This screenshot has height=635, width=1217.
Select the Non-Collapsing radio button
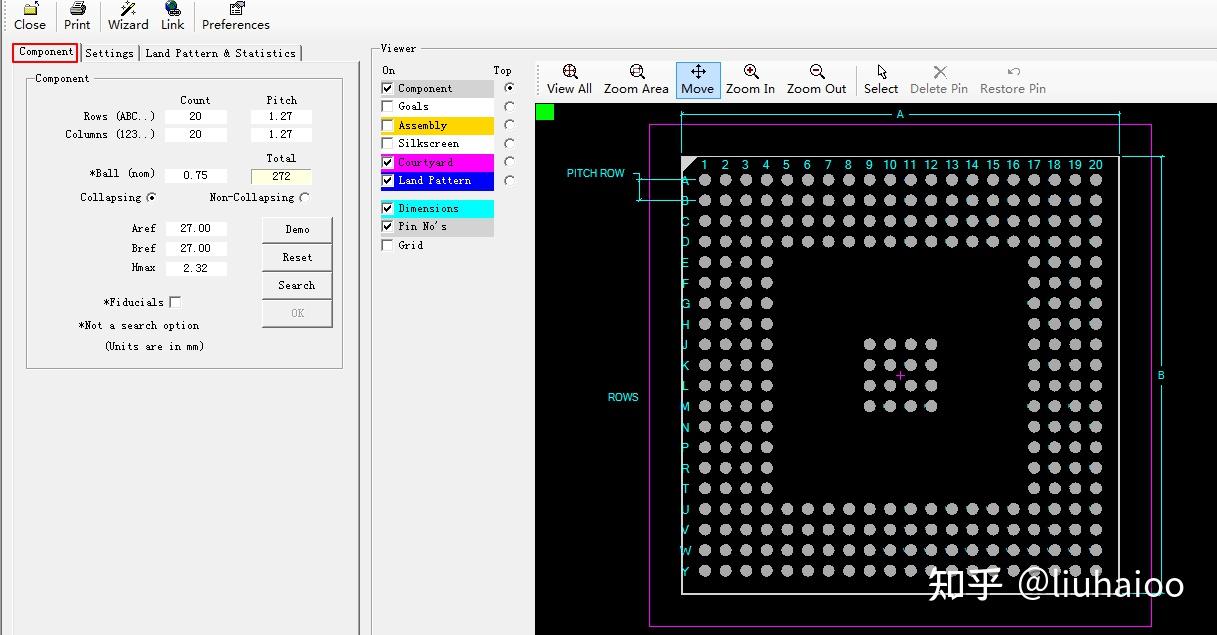coord(303,196)
